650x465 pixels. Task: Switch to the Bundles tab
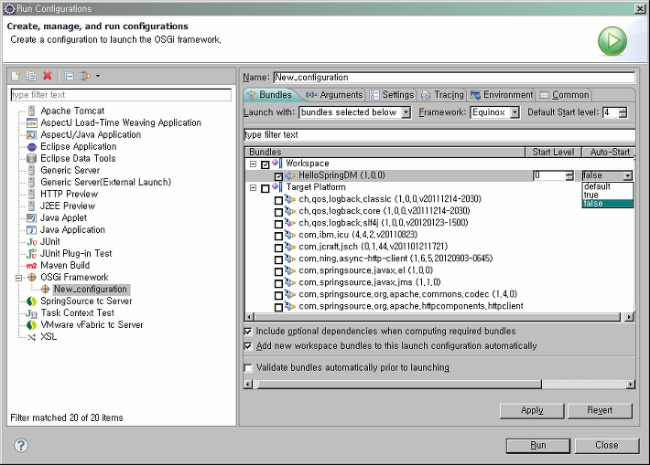(x=269, y=95)
